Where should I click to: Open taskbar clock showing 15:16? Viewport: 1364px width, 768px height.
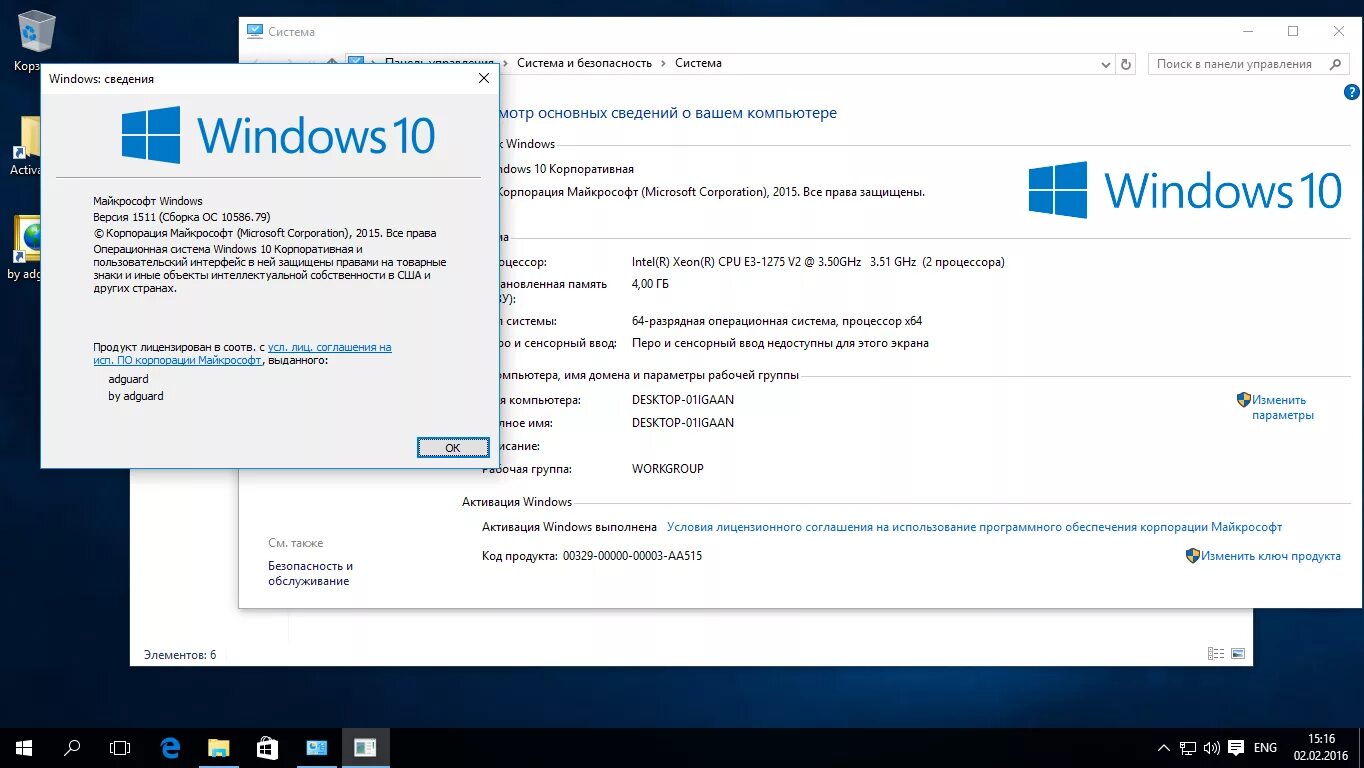pyautogui.click(x=1321, y=747)
